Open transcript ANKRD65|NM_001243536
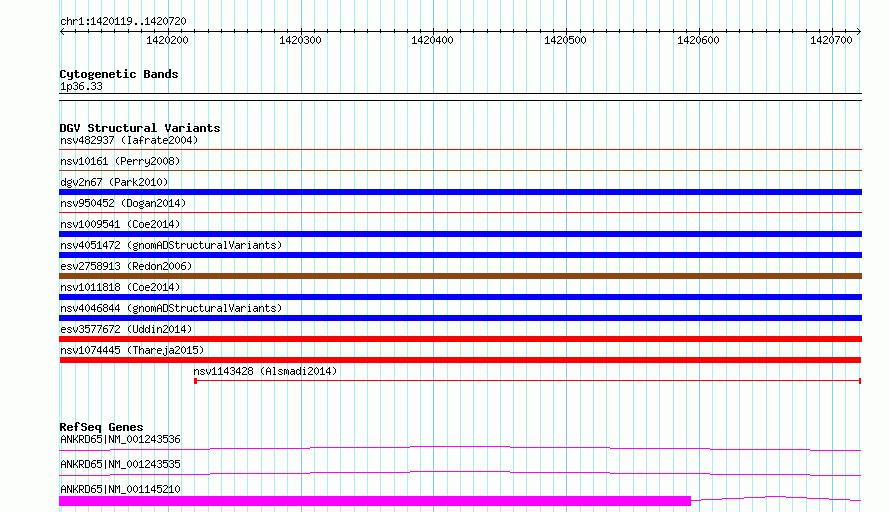The width and height of the screenshot is (890, 512). (120, 439)
